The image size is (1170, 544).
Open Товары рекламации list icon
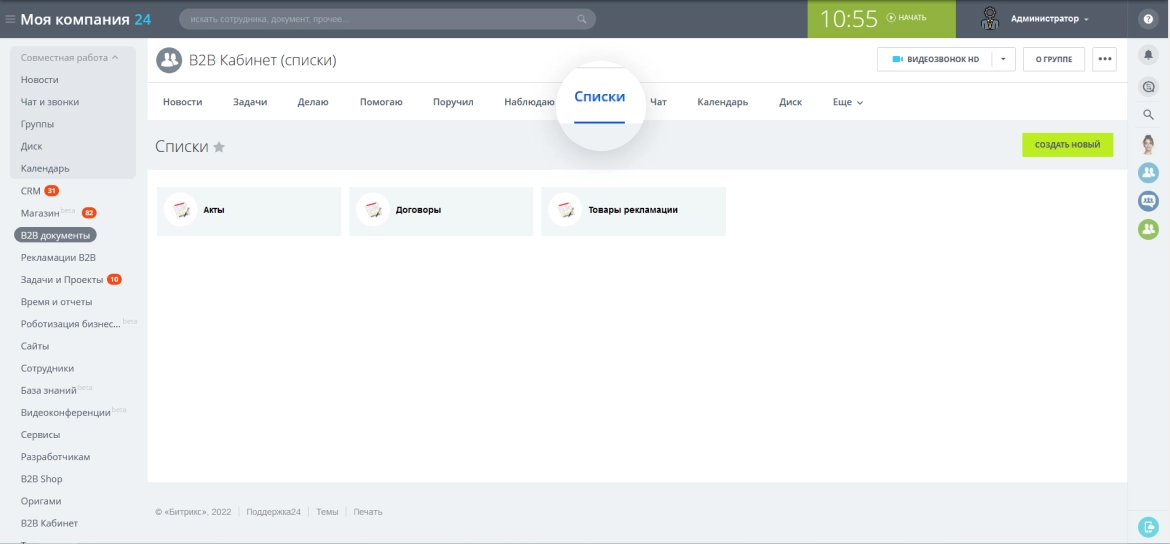click(x=564, y=210)
